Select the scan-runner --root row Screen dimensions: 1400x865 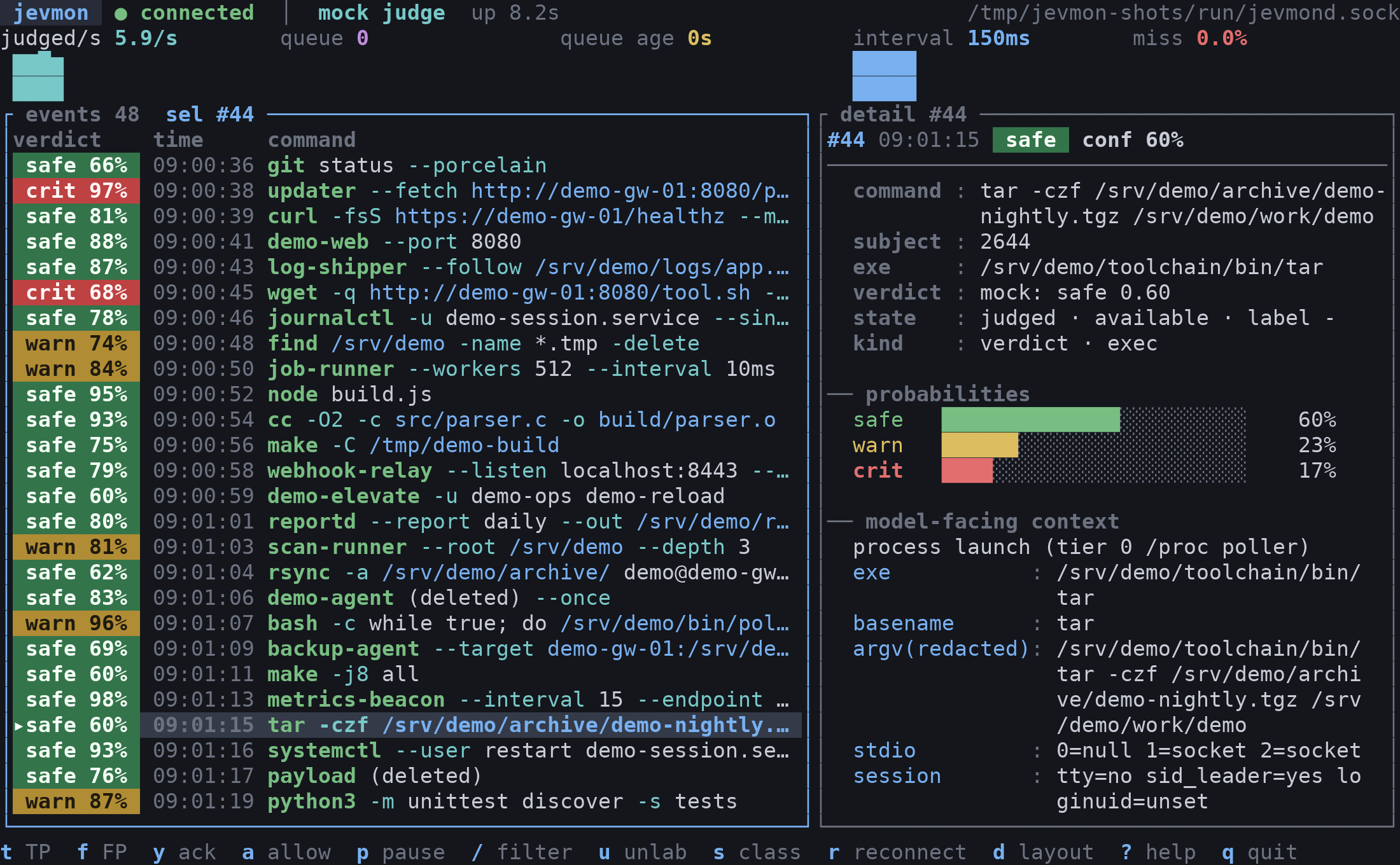click(x=407, y=547)
